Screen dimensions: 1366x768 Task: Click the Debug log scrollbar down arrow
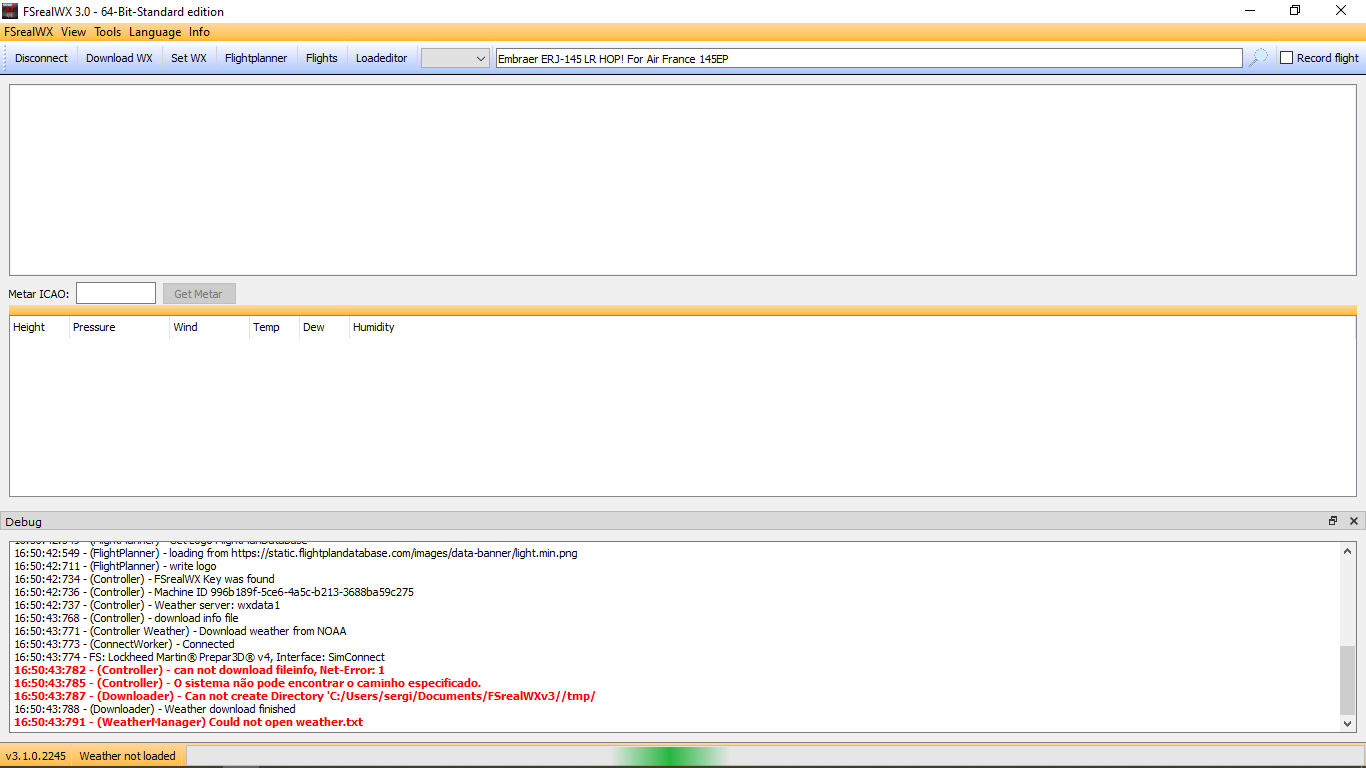coord(1347,723)
